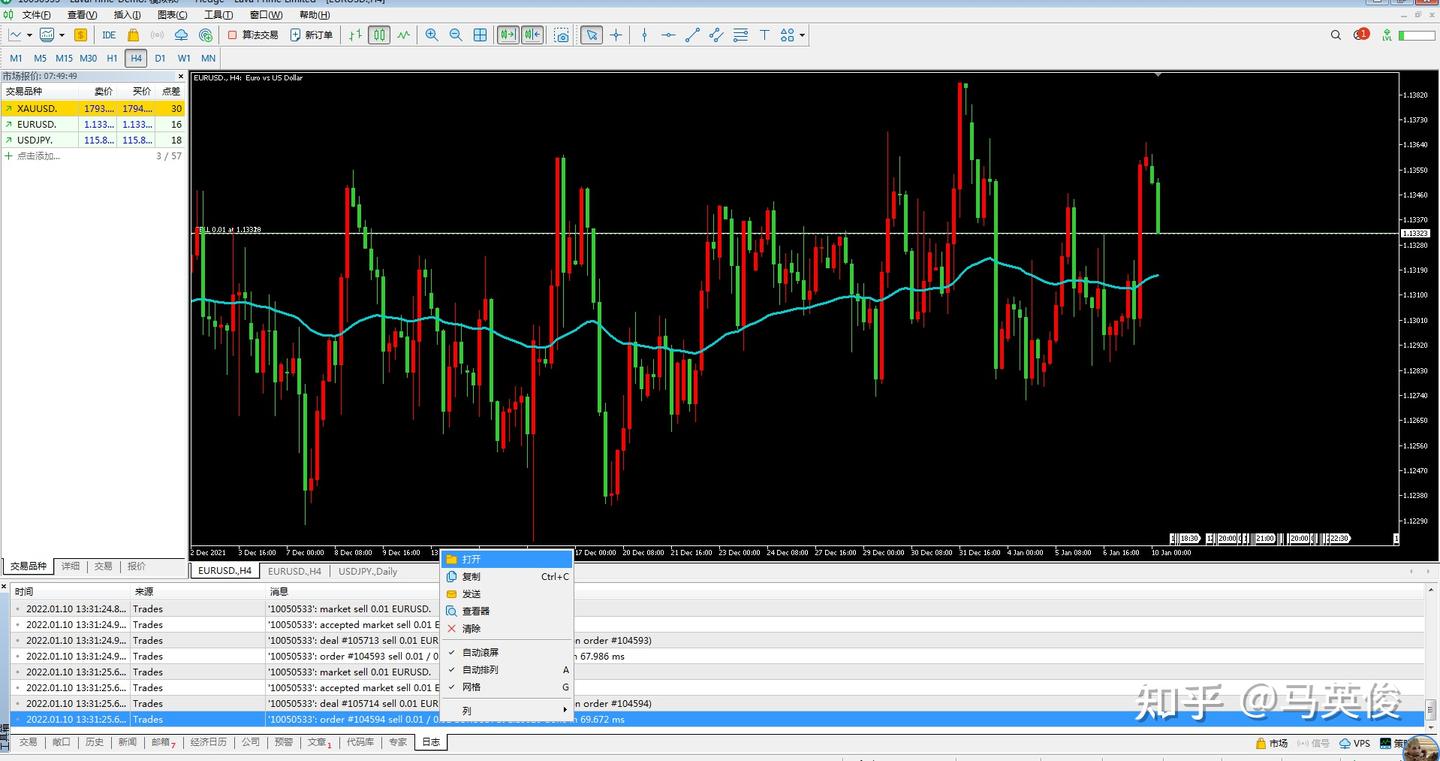Click the zoom in magnifier icon
Screen dimensions: 1440x761
click(x=431, y=35)
